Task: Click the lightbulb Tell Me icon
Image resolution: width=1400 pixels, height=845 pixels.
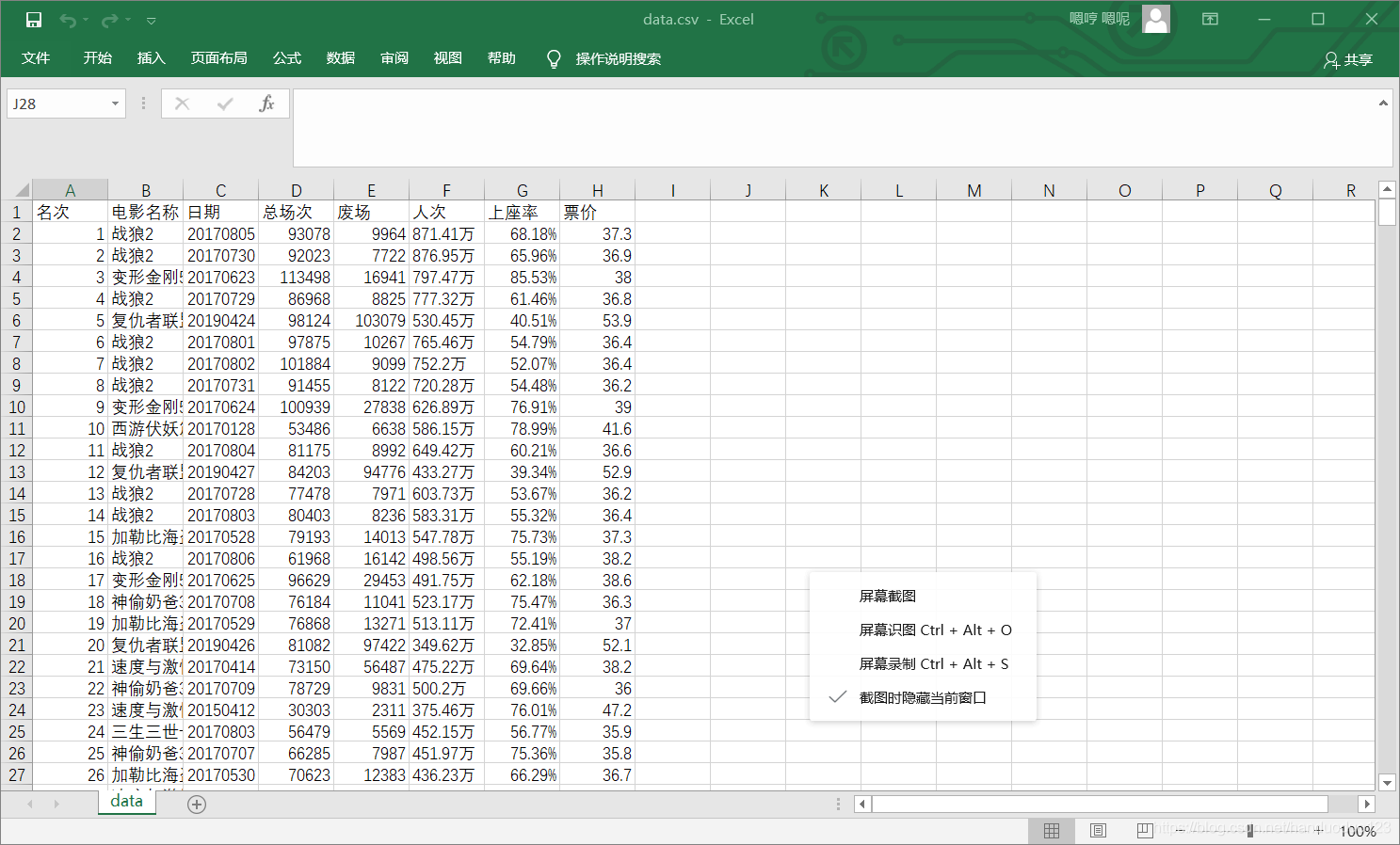Action: click(554, 59)
